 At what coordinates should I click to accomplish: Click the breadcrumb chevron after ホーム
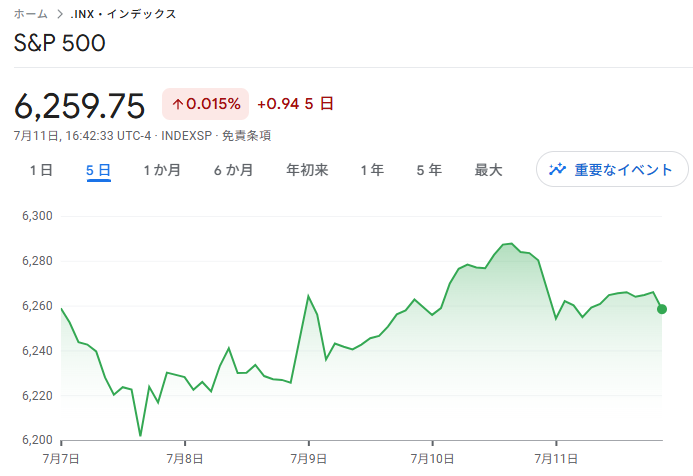[60, 15]
